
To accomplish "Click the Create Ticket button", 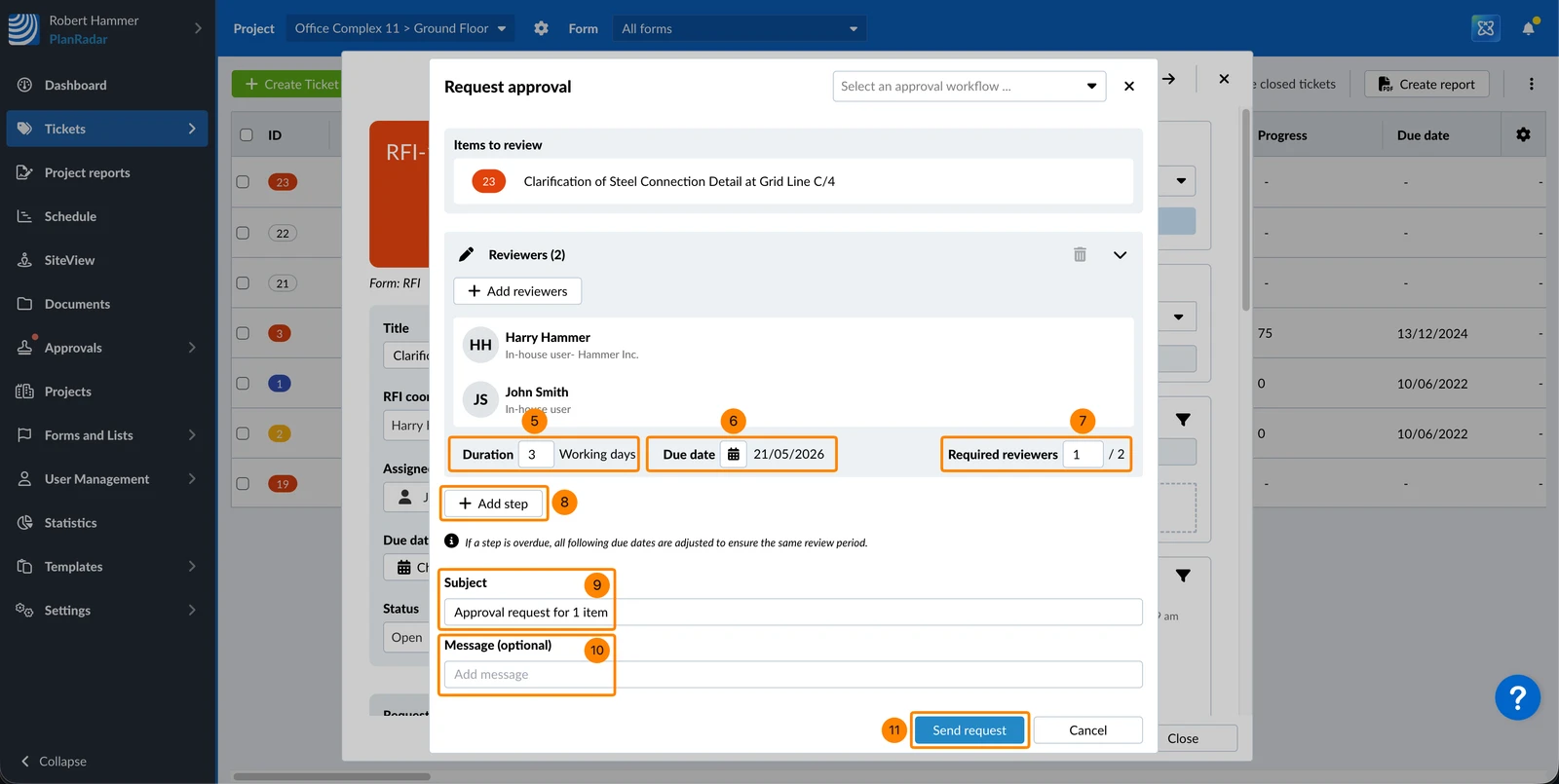I will [x=292, y=84].
